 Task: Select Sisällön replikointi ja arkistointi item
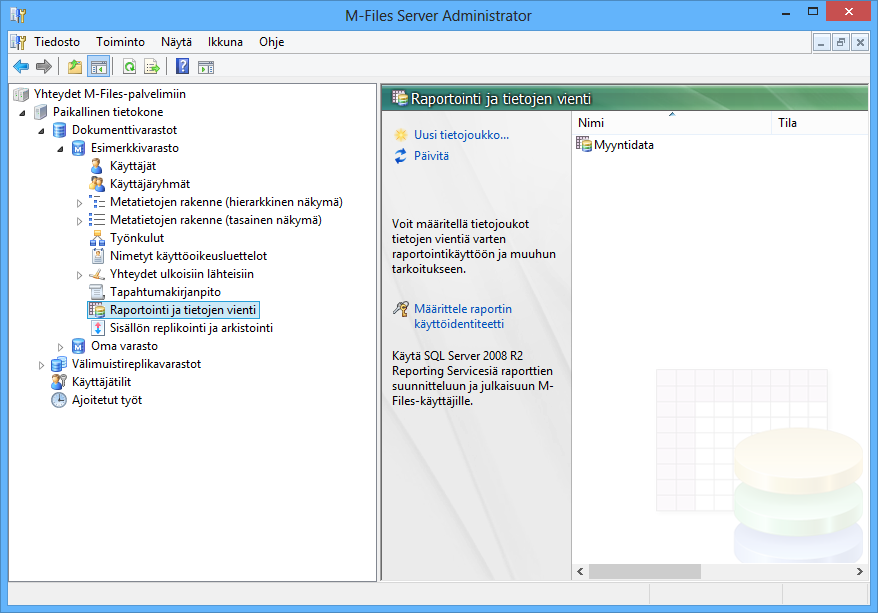click(191, 328)
